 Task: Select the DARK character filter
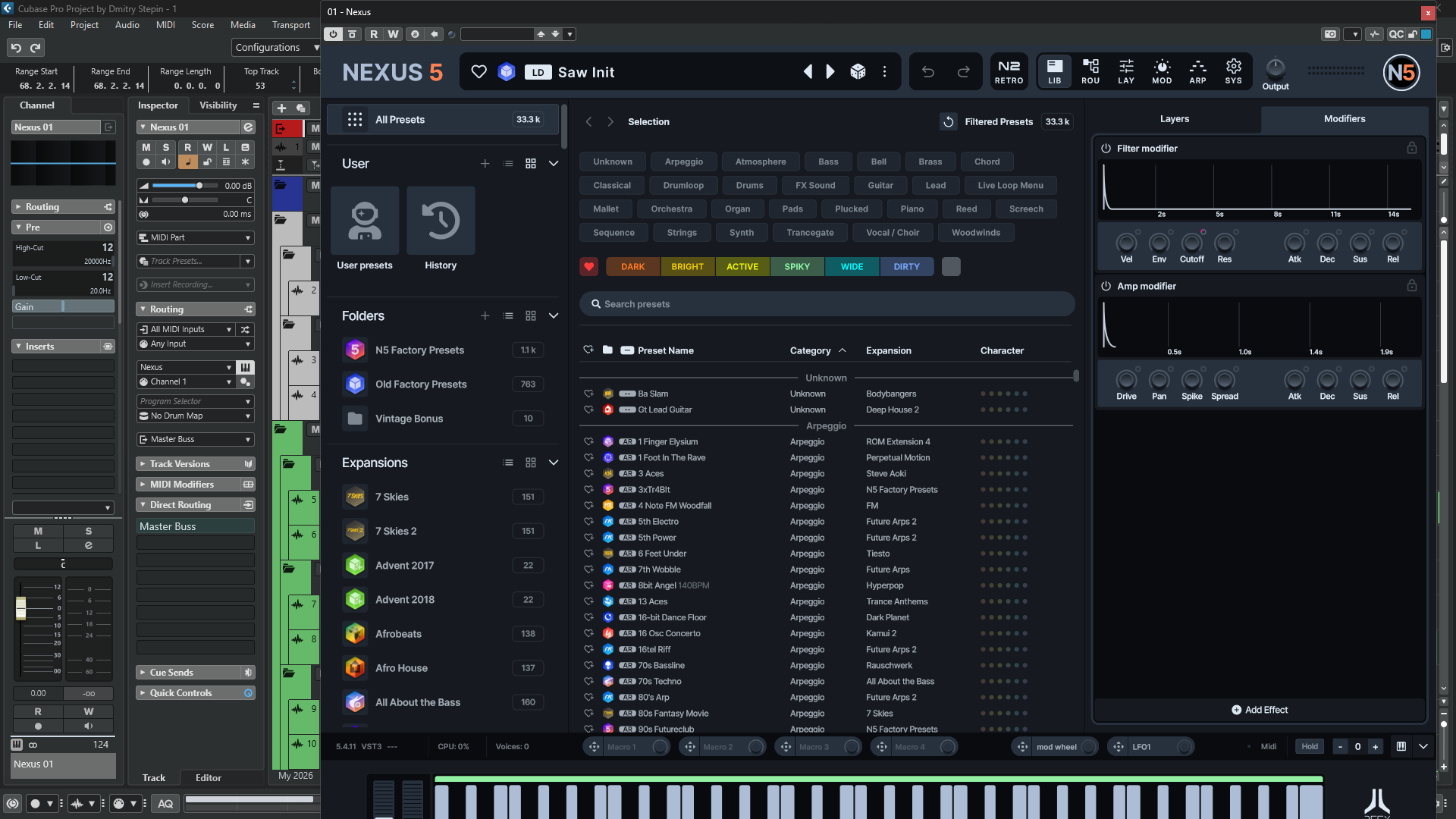[x=632, y=267]
